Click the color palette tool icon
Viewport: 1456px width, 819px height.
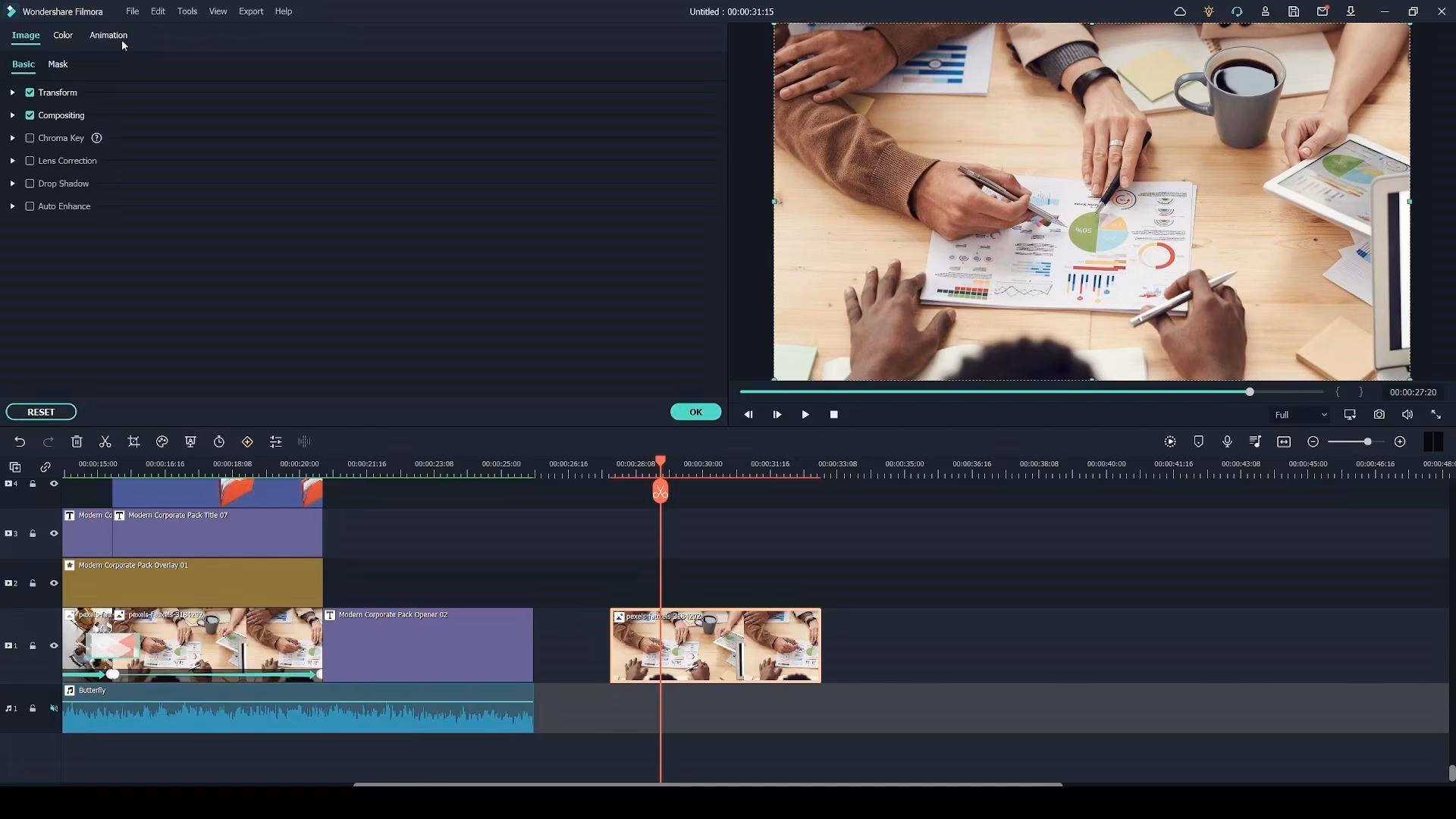coord(162,441)
